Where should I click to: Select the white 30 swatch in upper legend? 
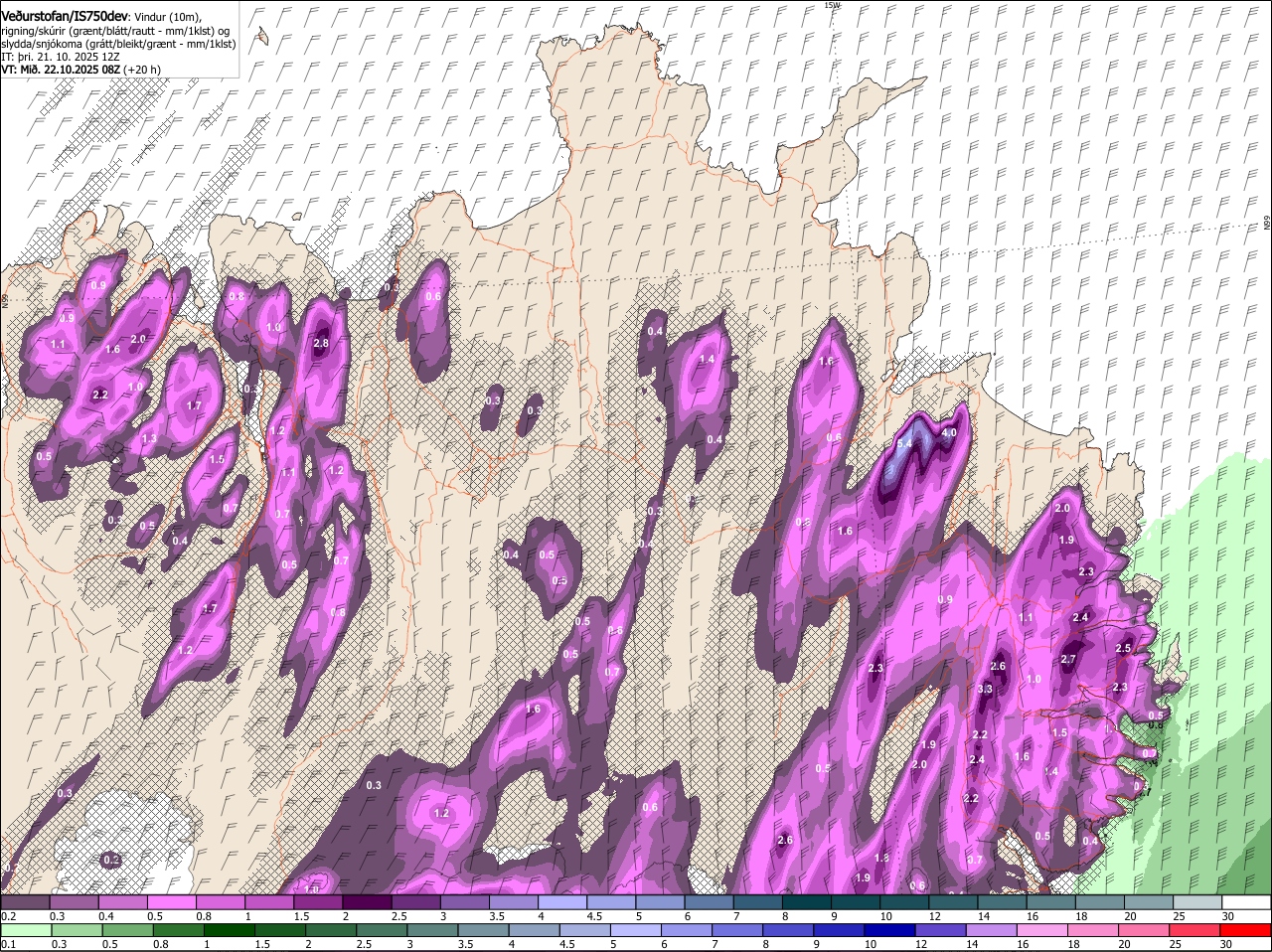pos(1245,902)
